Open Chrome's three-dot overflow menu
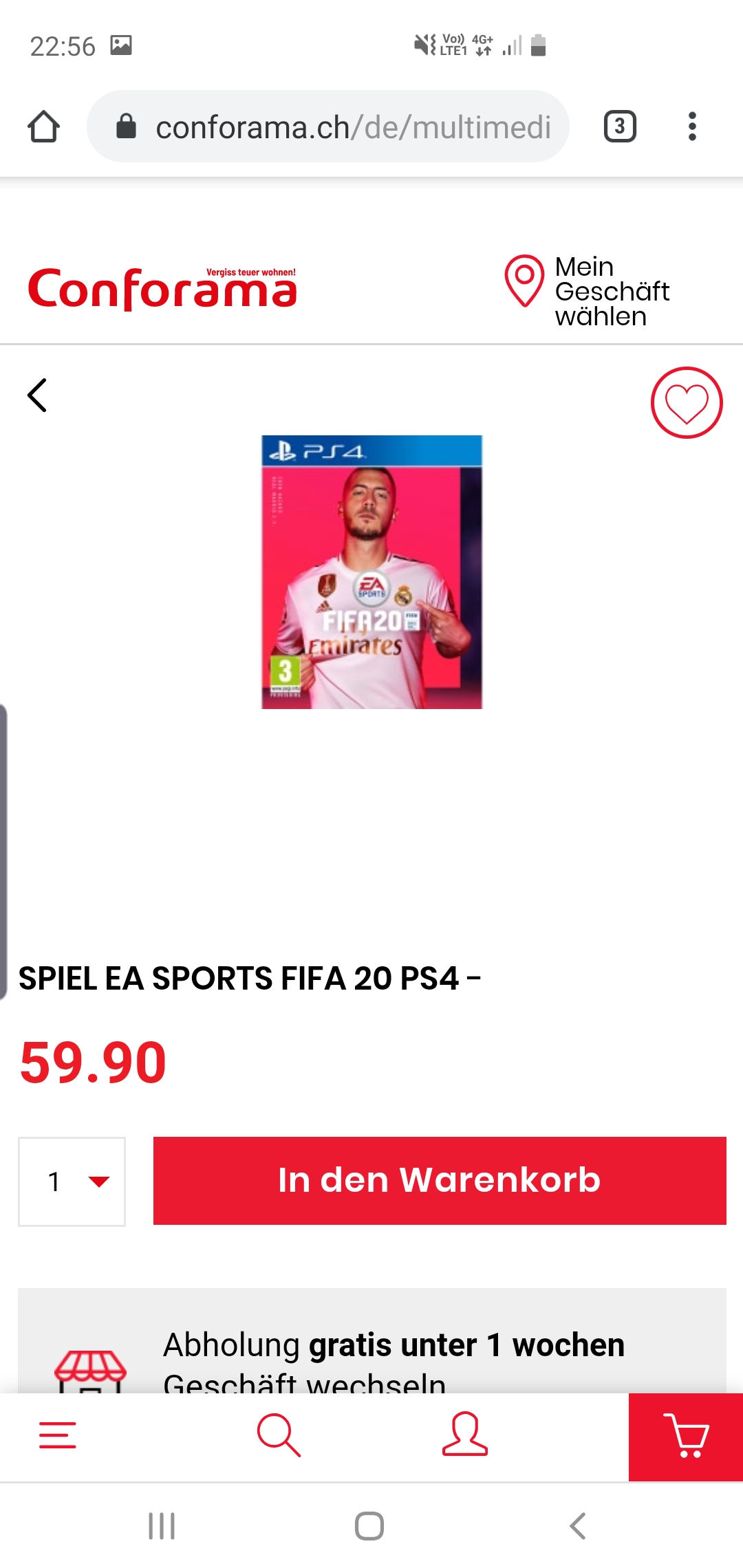 (x=692, y=127)
